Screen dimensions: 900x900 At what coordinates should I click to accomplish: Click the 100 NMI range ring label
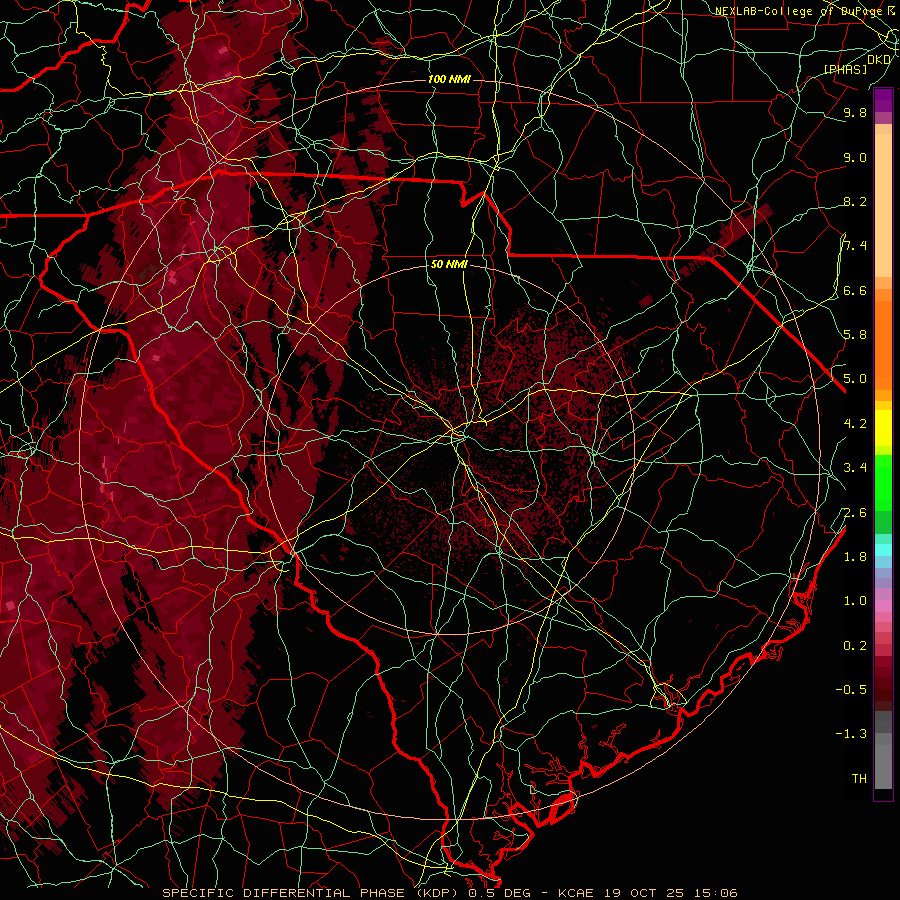(x=449, y=79)
